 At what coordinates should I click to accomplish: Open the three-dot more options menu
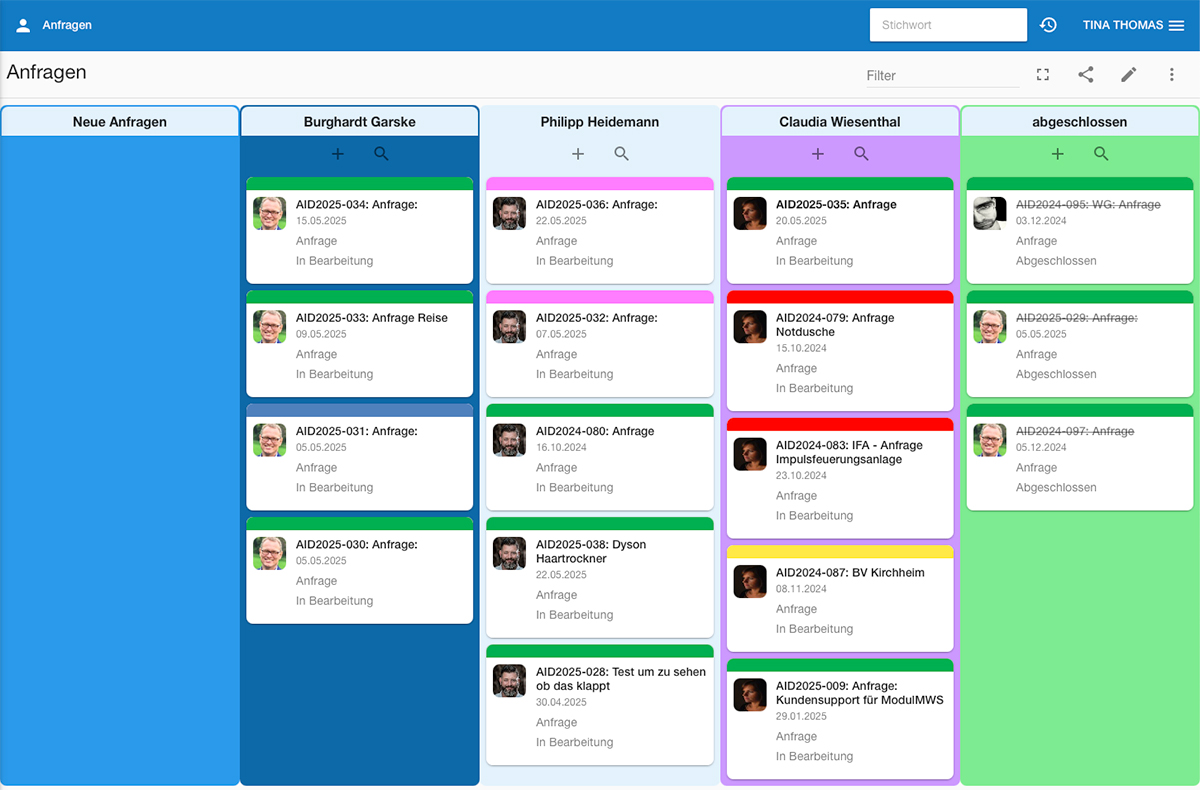click(x=1172, y=75)
